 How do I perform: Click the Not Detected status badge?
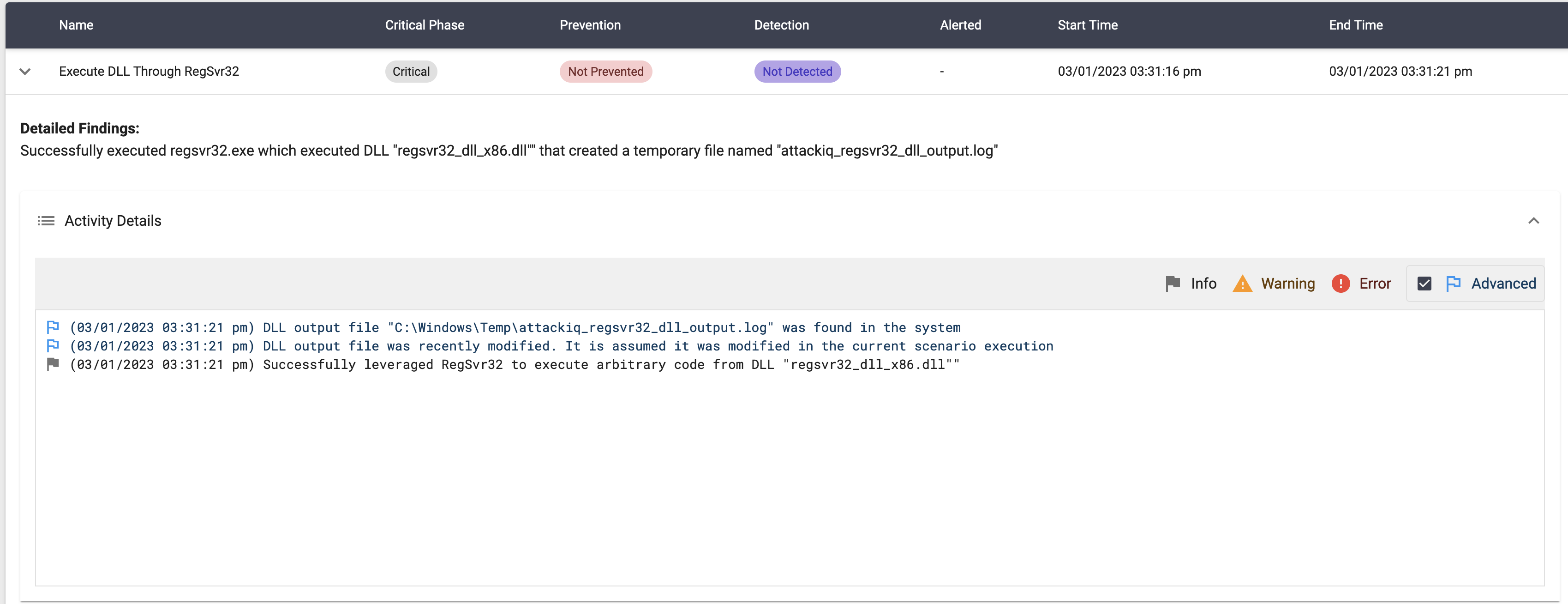(x=797, y=72)
